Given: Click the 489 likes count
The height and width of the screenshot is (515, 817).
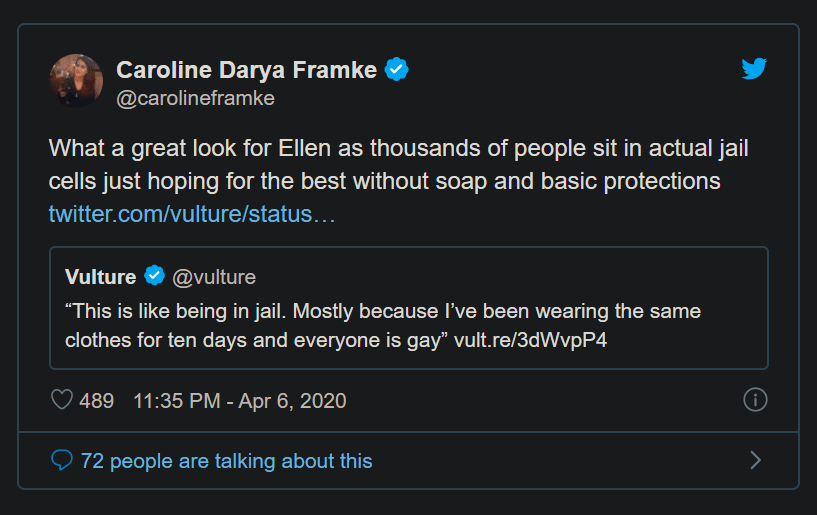Looking at the screenshot, I should click(x=96, y=401).
